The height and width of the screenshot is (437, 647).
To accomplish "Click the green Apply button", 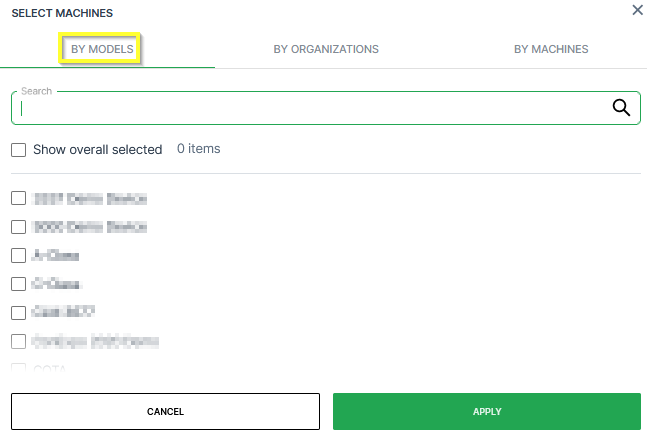I will tap(486, 411).
